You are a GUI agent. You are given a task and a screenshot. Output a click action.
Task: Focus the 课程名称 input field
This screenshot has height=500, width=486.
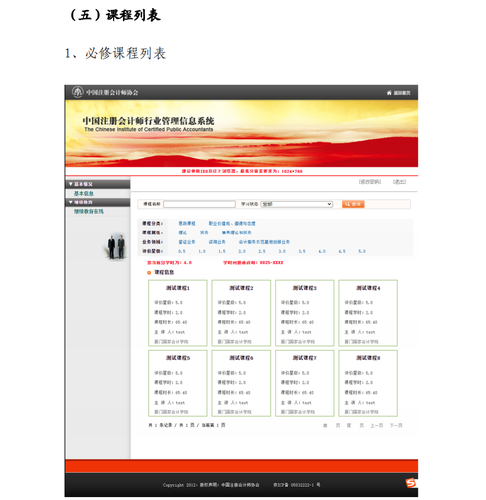[199, 204]
